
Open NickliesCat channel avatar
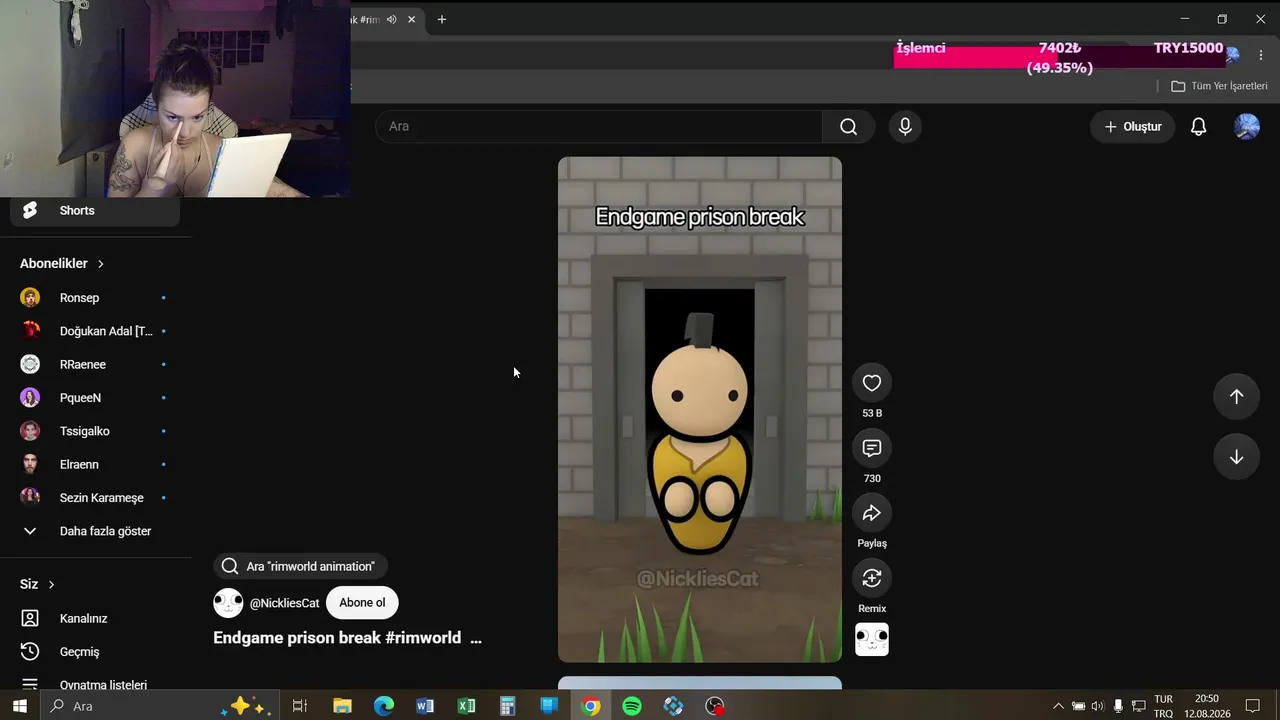(x=228, y=603)
